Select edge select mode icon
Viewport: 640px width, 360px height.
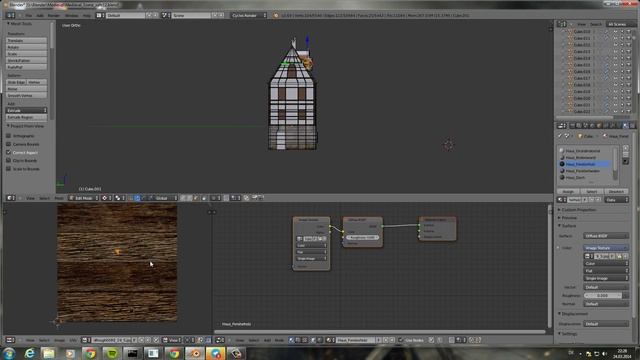pos(189,198)
